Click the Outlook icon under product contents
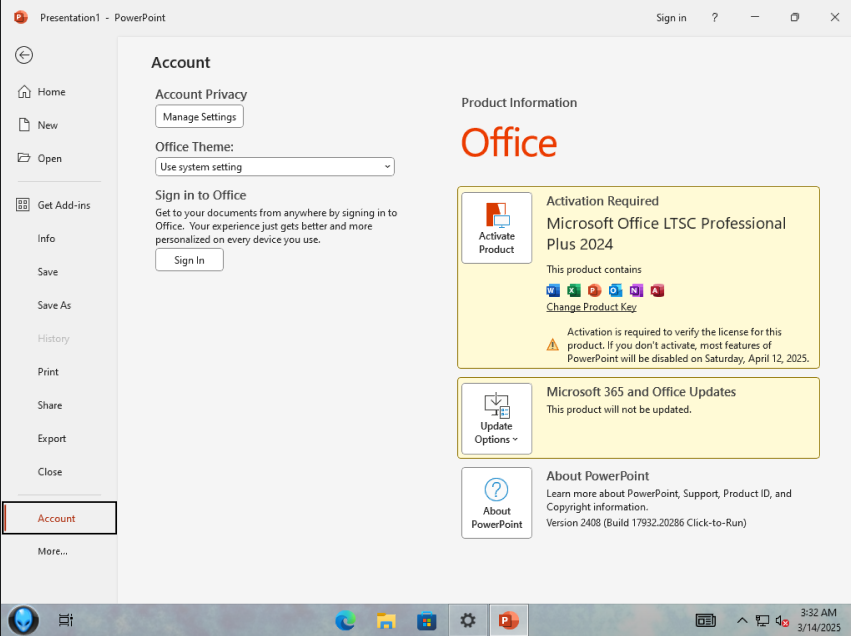The width and height of the screenshot is (851, 636). pyautogui.click(x=615, y=290)
